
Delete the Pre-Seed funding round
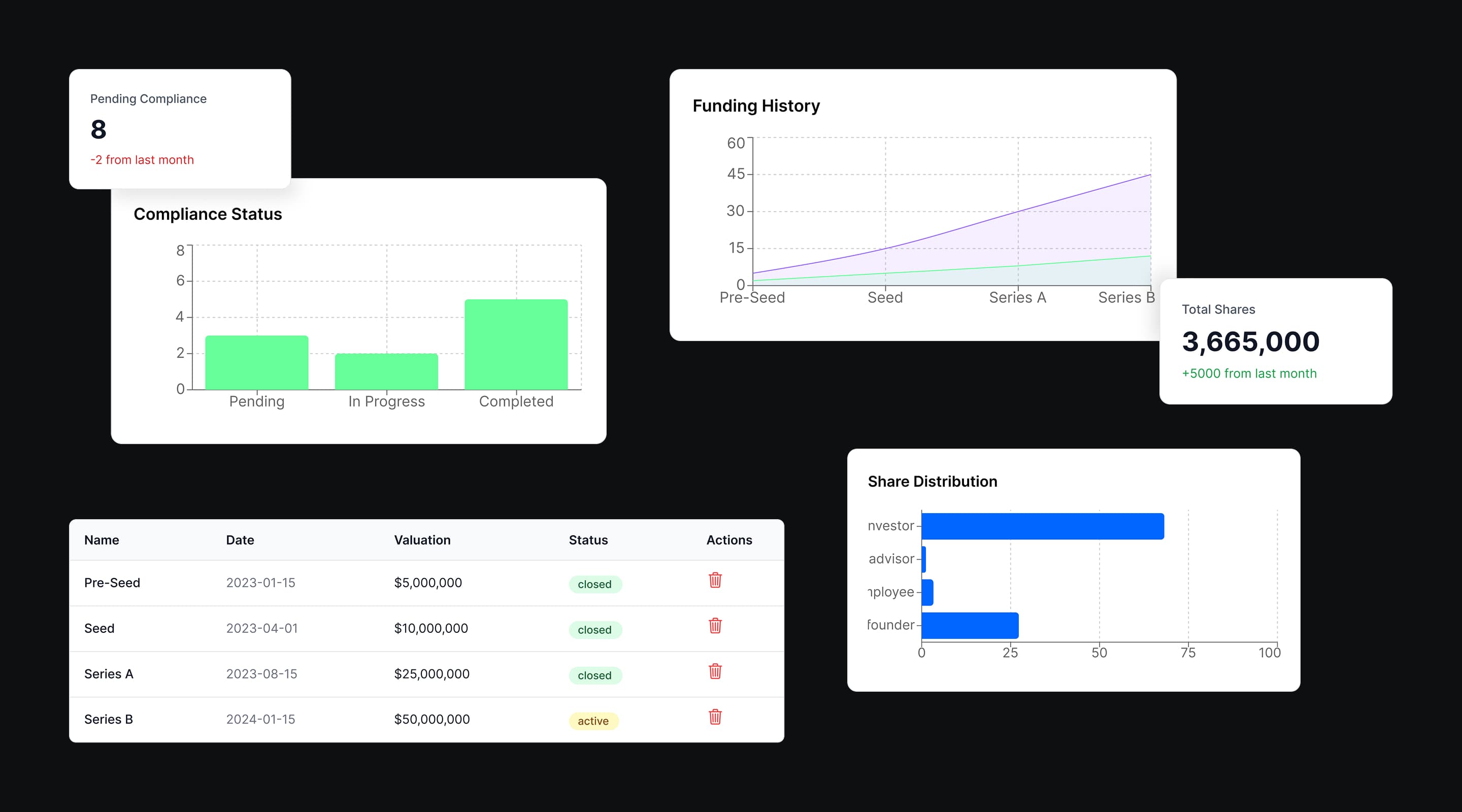pyautogui.click(x=715, y=580)
